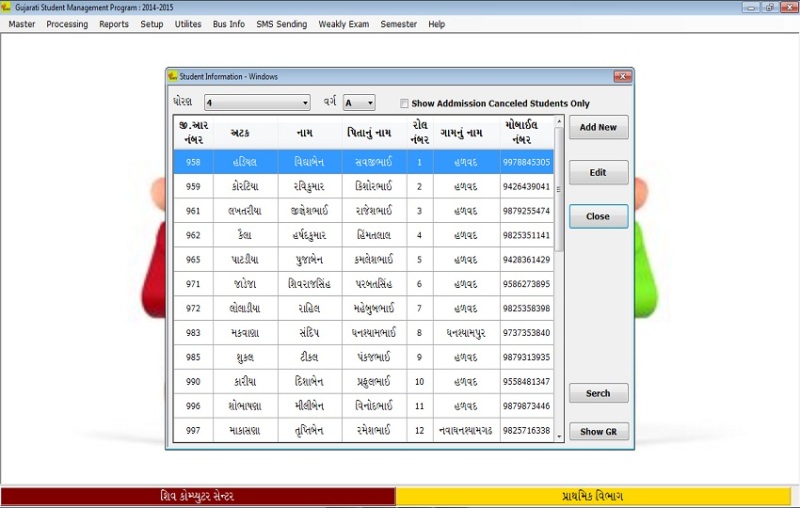800x508 pixels.
Task: Click the student list vertical scrollbar
Action: (559, 300)
